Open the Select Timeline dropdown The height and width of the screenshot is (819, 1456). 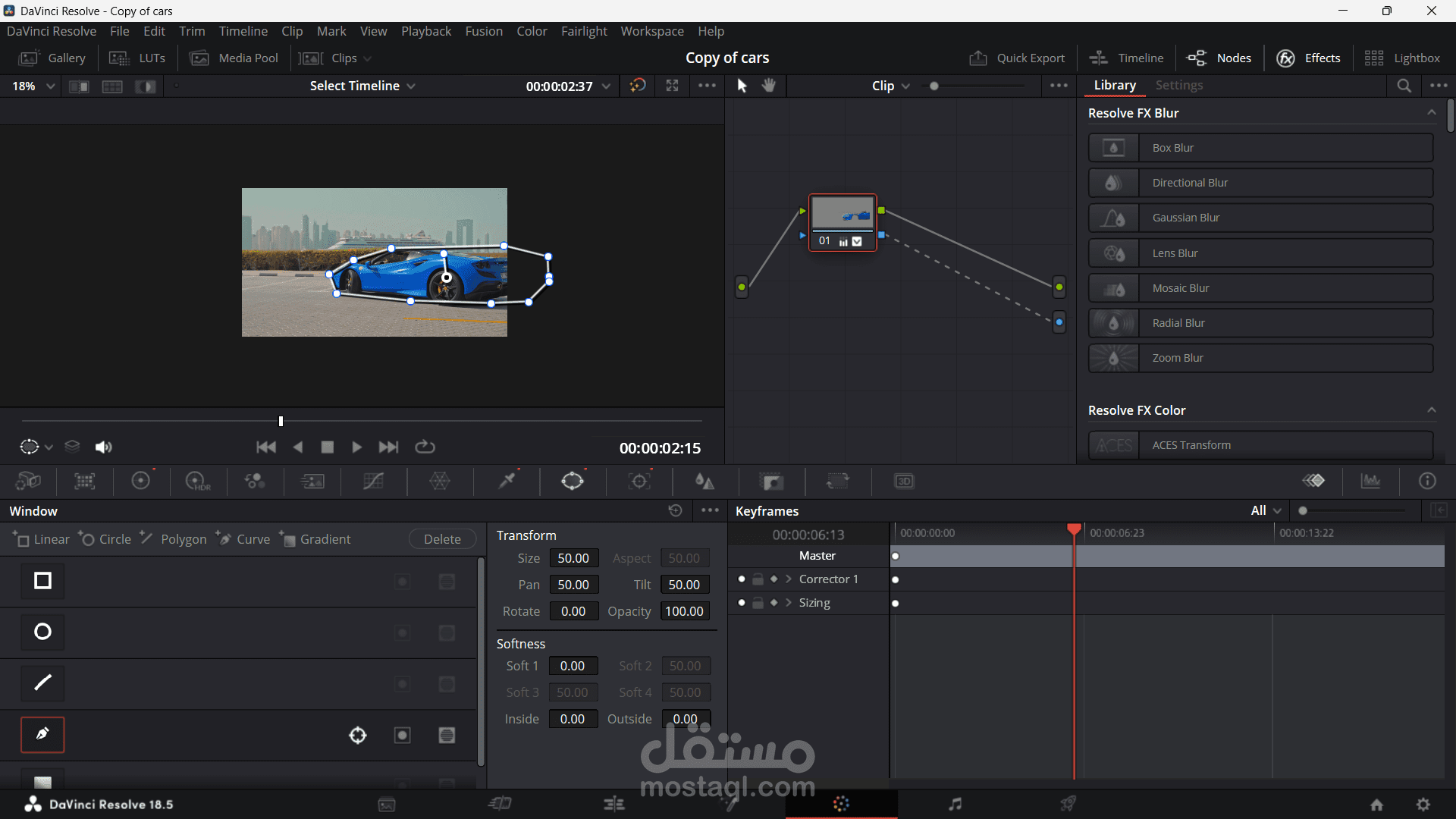point(362,86)
